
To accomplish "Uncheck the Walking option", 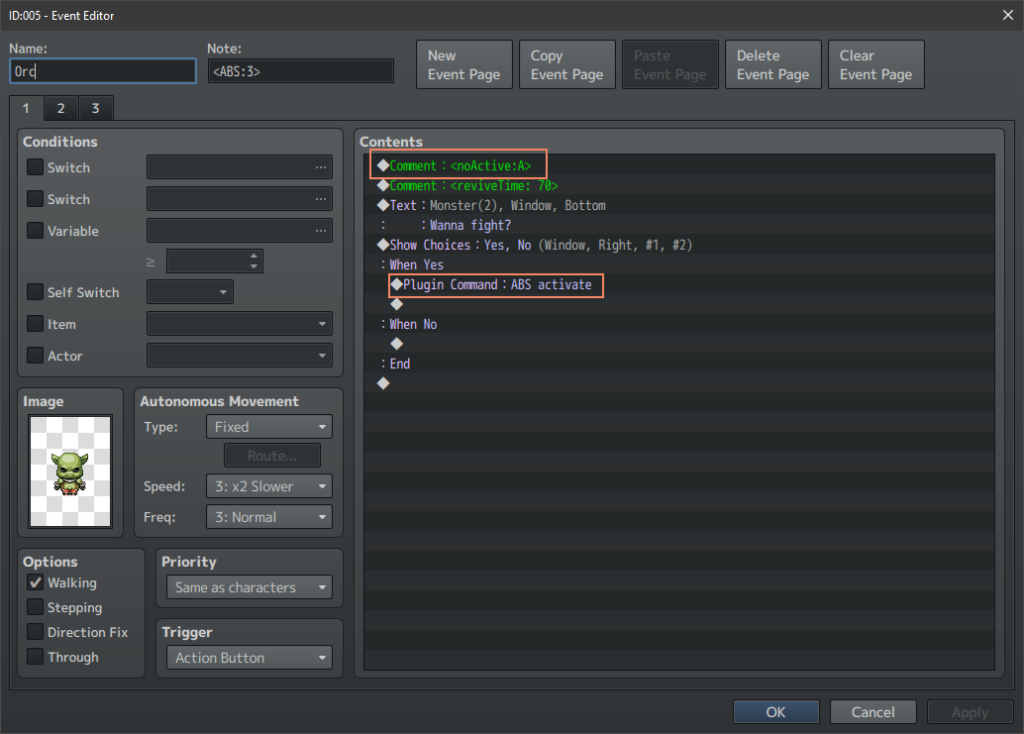I will [x=35, y=582].
